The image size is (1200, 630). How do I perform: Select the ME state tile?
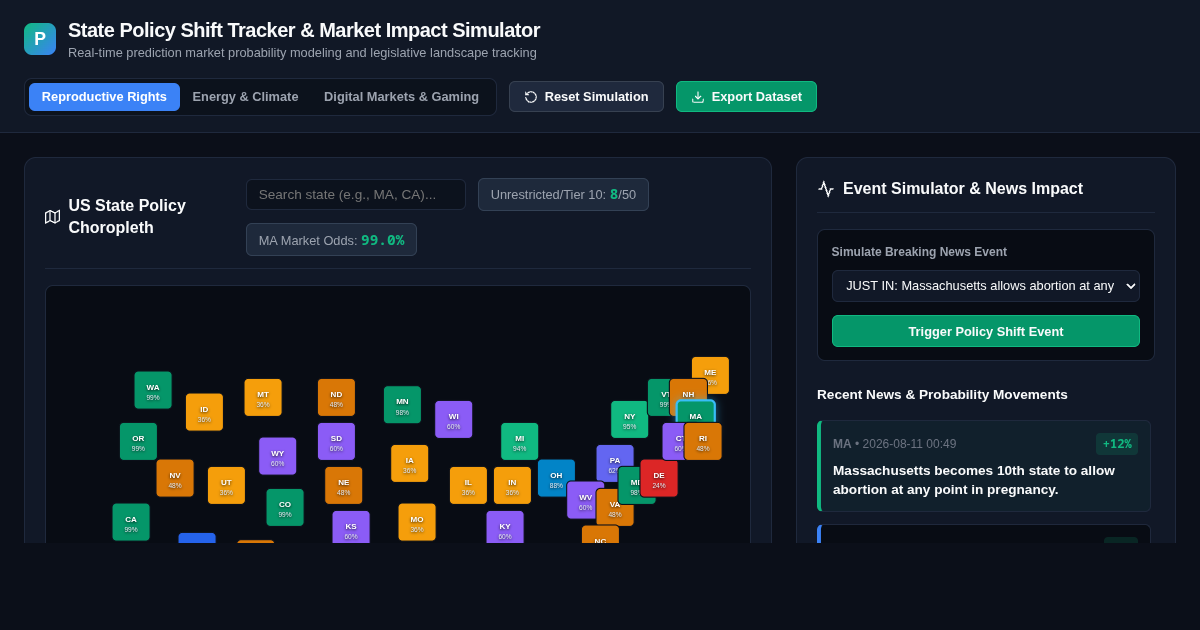pyautogui.click(x=710, y=375)
